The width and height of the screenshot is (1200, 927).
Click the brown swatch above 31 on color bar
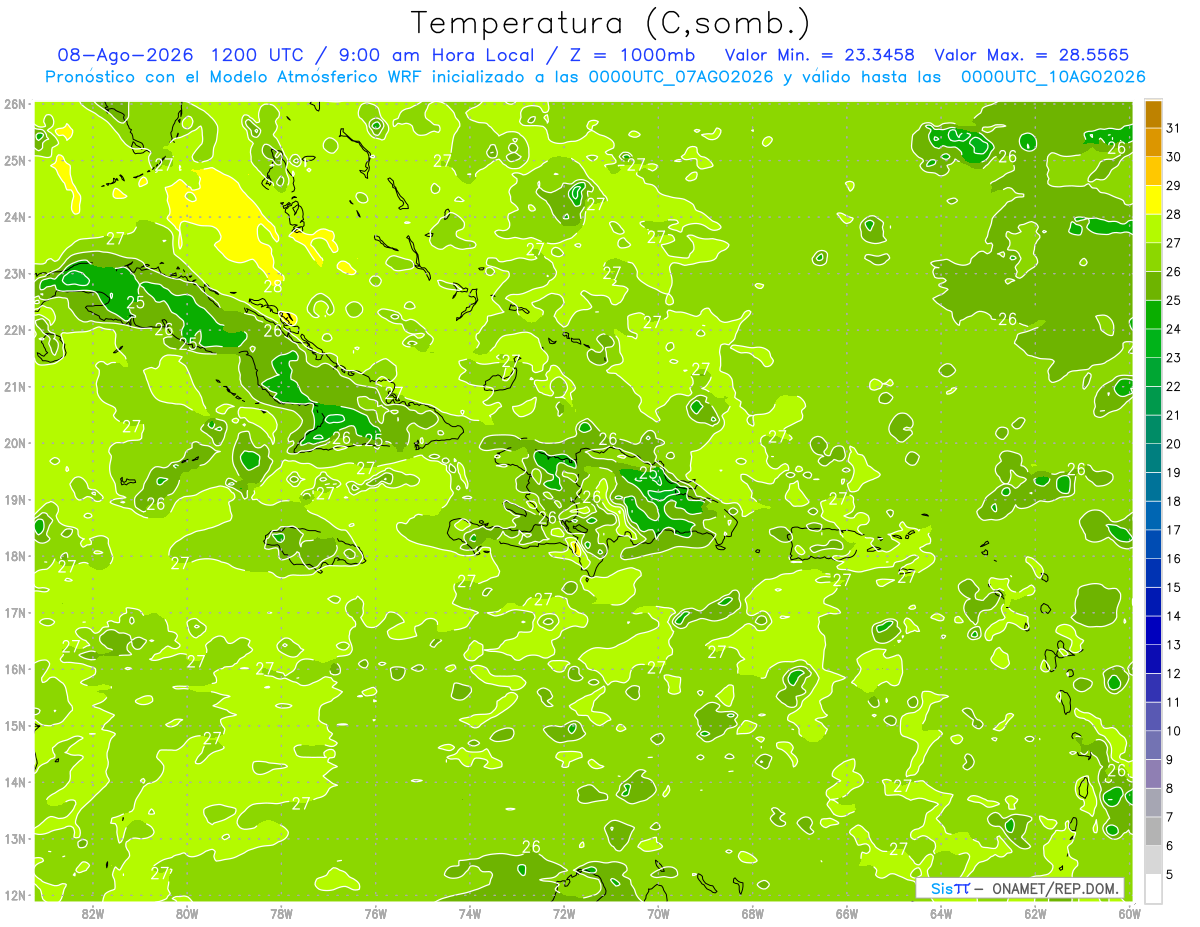pyautogui.click(x=1153, y=114)
